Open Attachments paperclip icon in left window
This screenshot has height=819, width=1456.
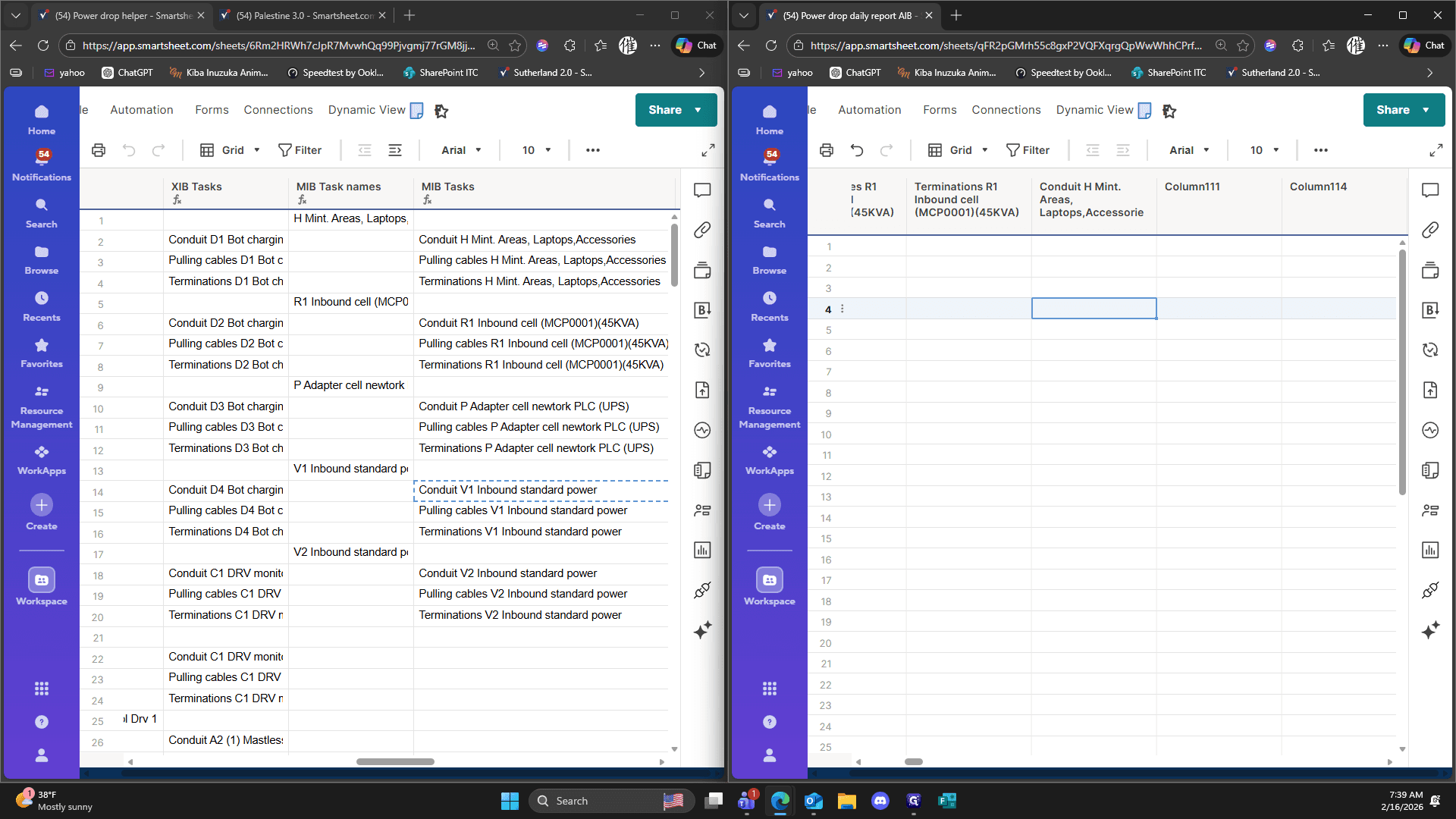702,230
